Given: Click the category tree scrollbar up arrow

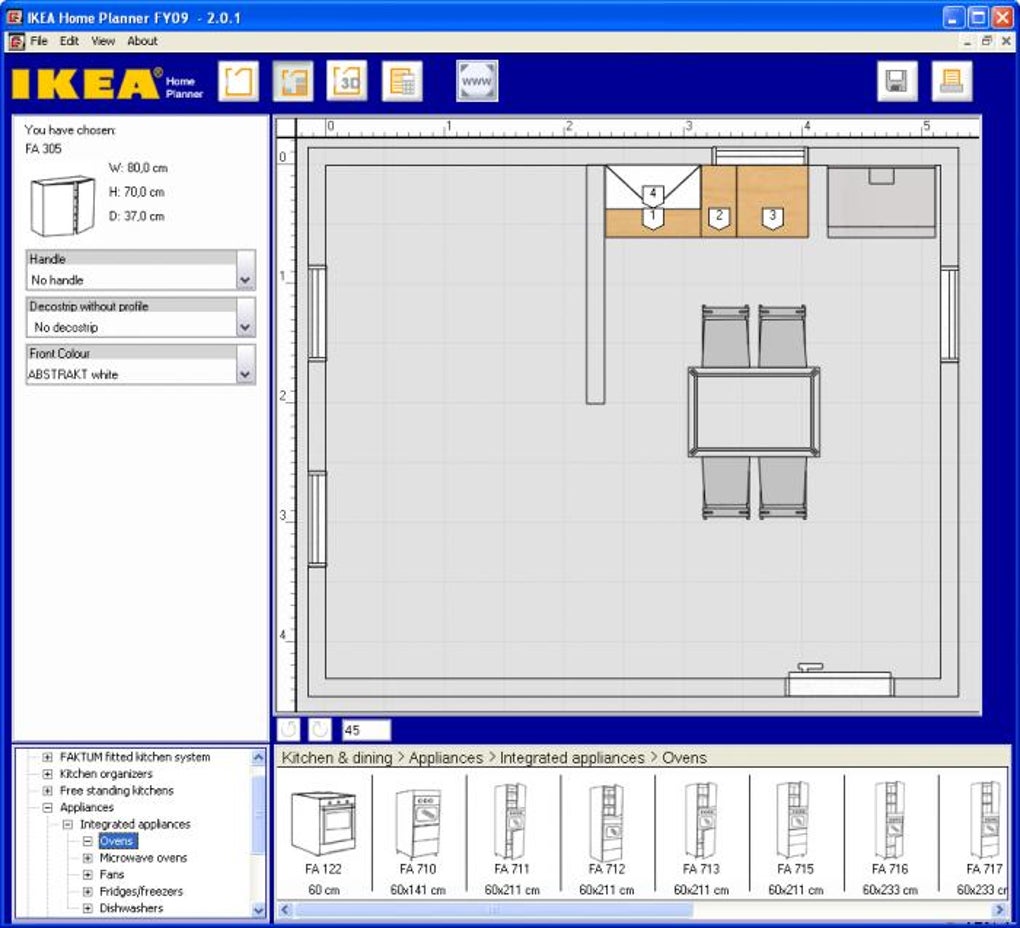Looking at the screenshot, I should coord(258,757).
